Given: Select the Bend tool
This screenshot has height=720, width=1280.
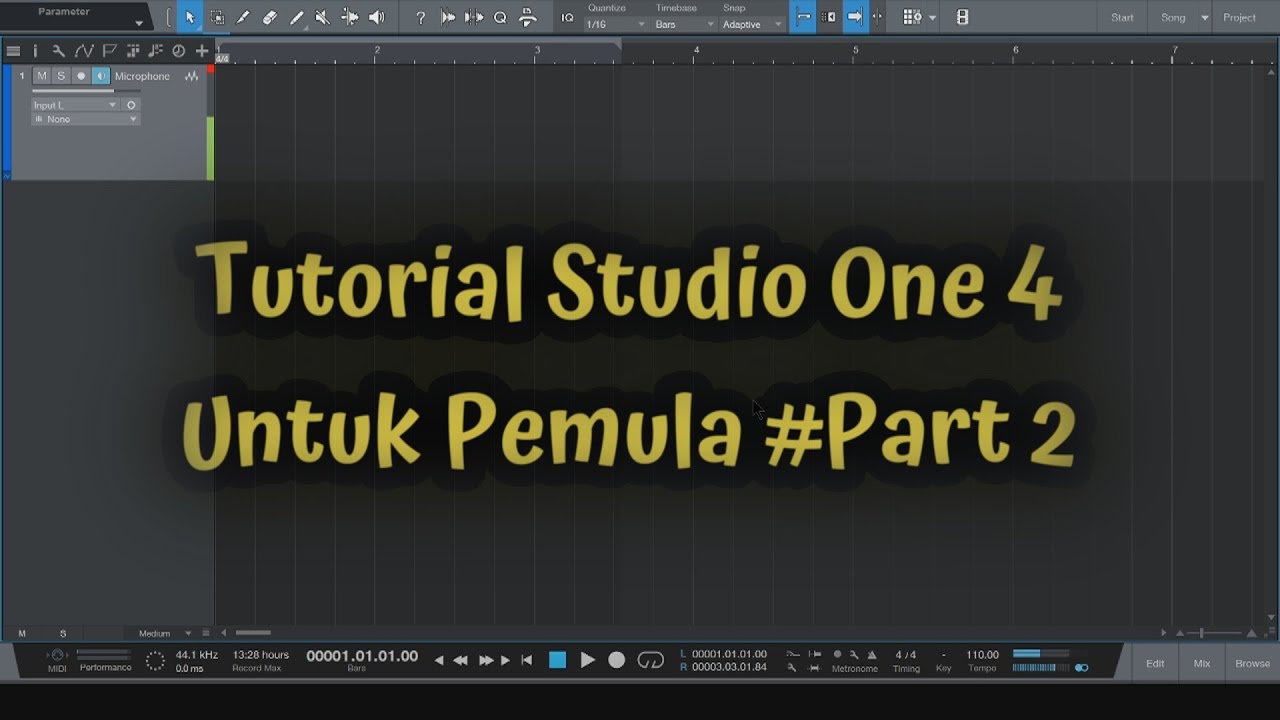Looking at the screenshot, I should [x=349, y=17].
